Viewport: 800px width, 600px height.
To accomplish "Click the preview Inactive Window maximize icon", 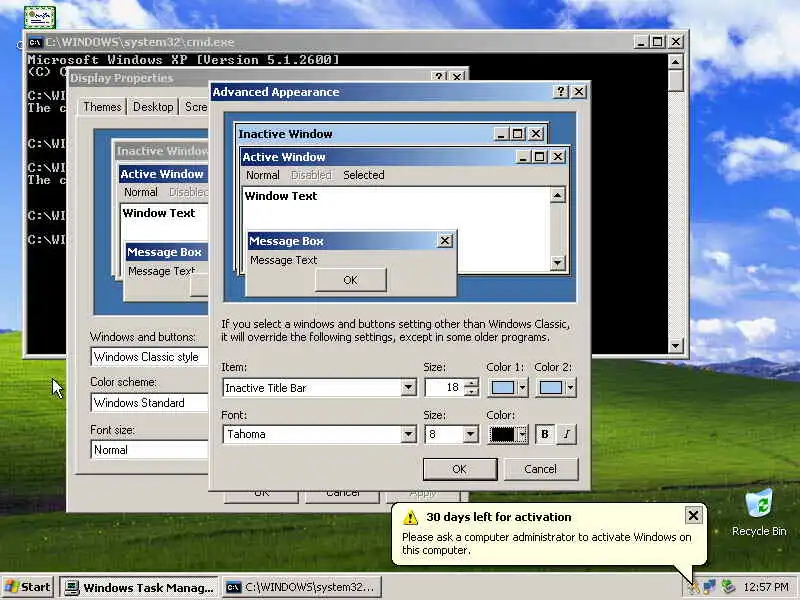I will 518,134.
